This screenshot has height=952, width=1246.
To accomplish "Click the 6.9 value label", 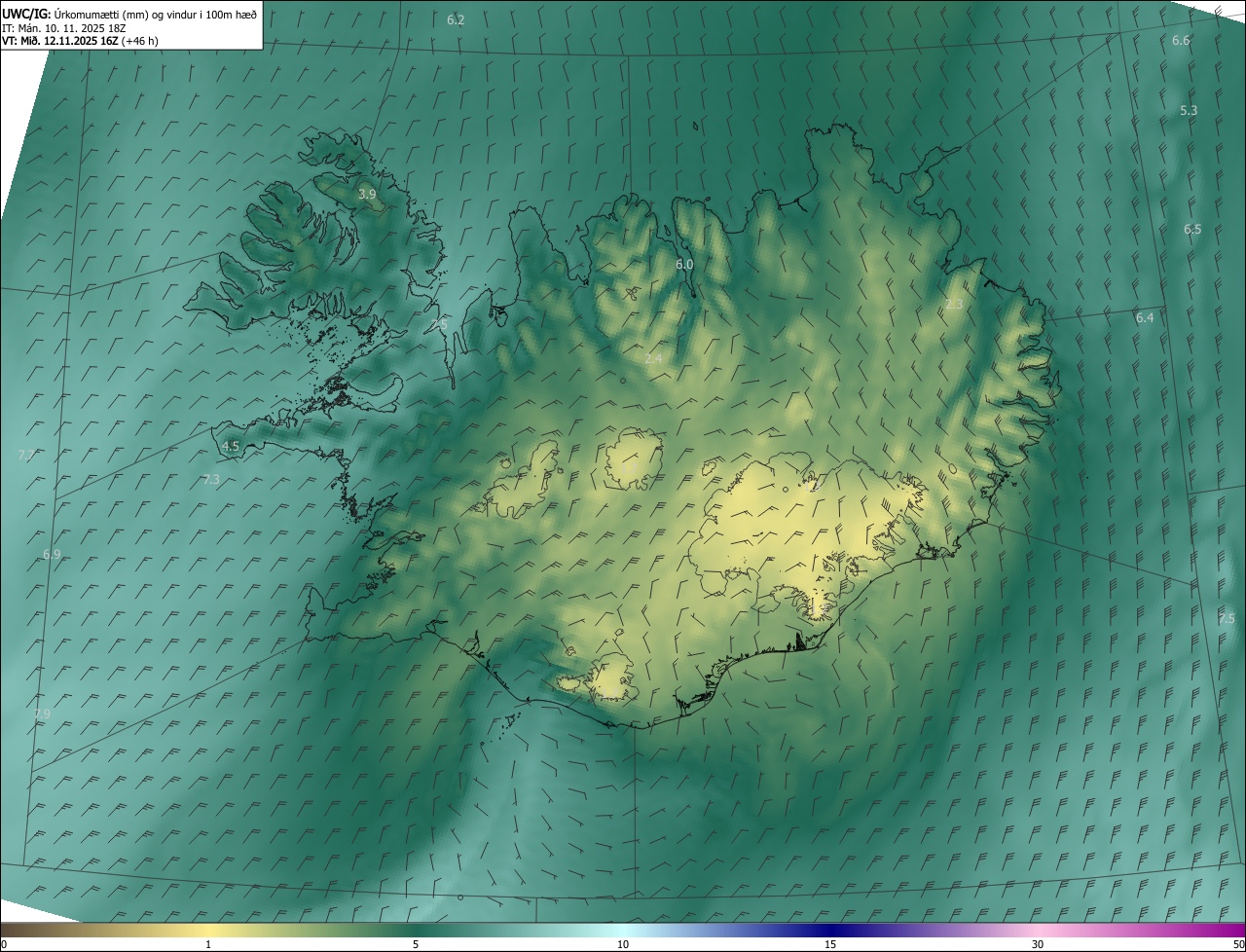I will tap(52, 555).
